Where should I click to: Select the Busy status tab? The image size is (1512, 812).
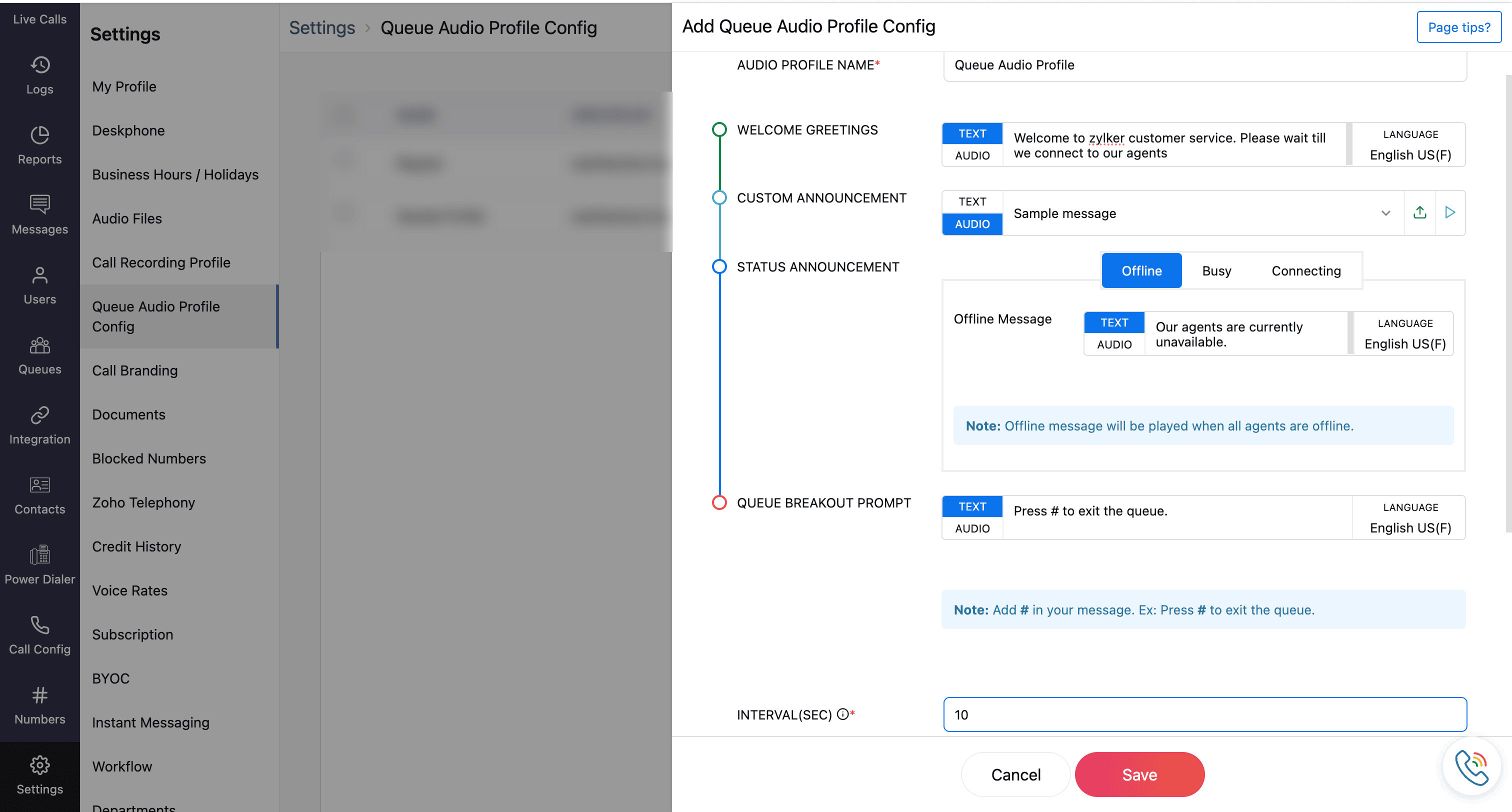pyautogui.click(x=1216, y=270)
